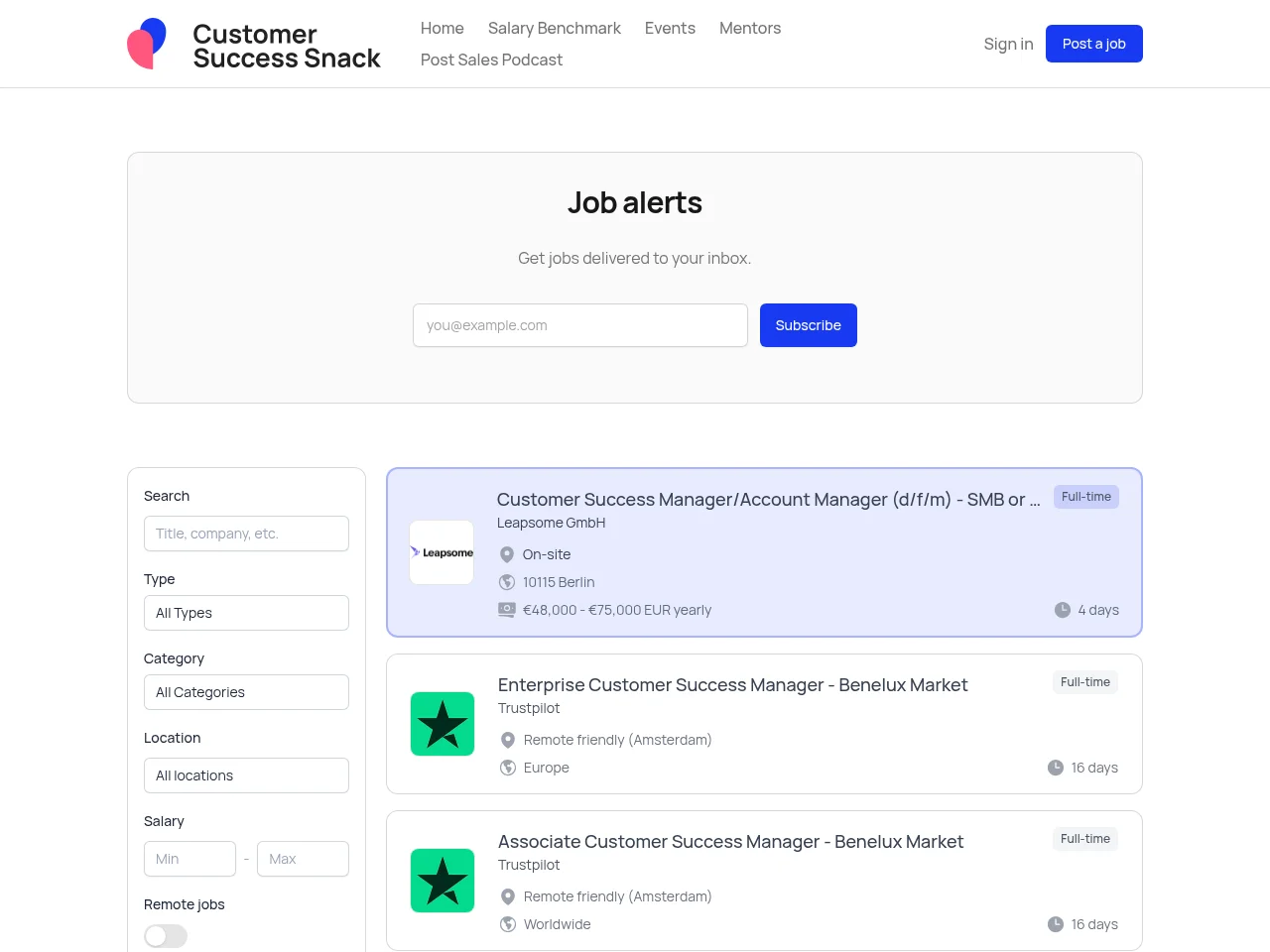
Task: Click the On-site text
Action: (x=547, y=554)
